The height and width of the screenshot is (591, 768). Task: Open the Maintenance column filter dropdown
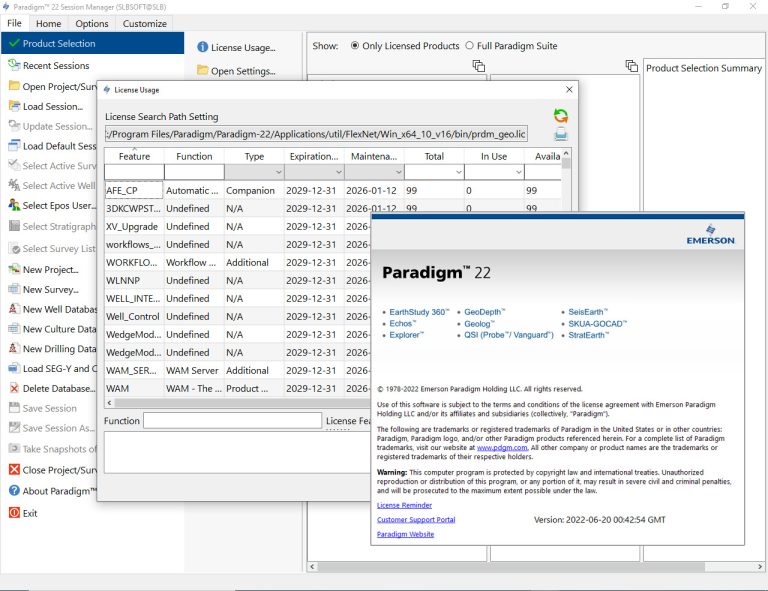pos(398,172)
